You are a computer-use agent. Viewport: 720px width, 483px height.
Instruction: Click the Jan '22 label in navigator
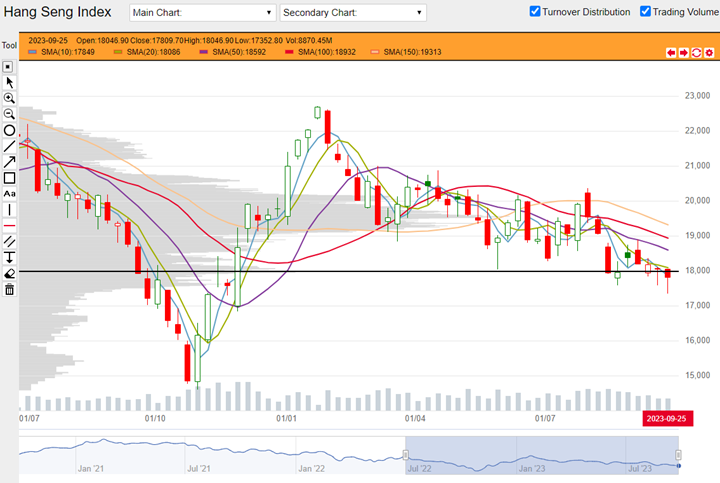pos(312,468)
